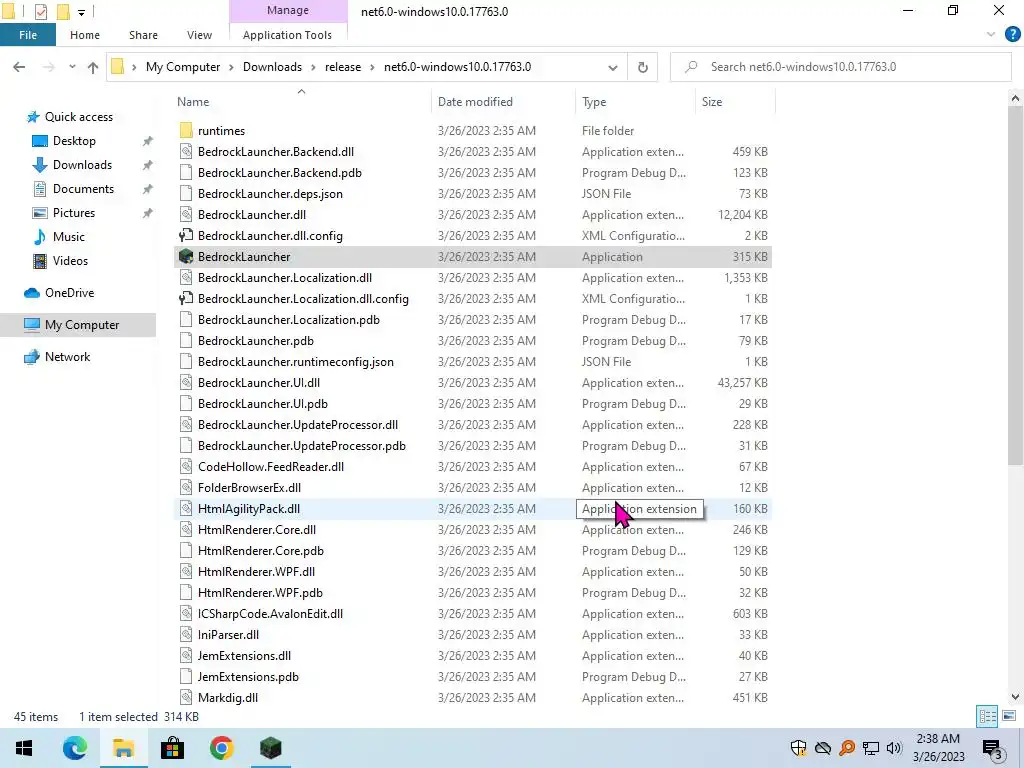
Task: Select Downloads in navigation pane
Action: click(82, 165)
